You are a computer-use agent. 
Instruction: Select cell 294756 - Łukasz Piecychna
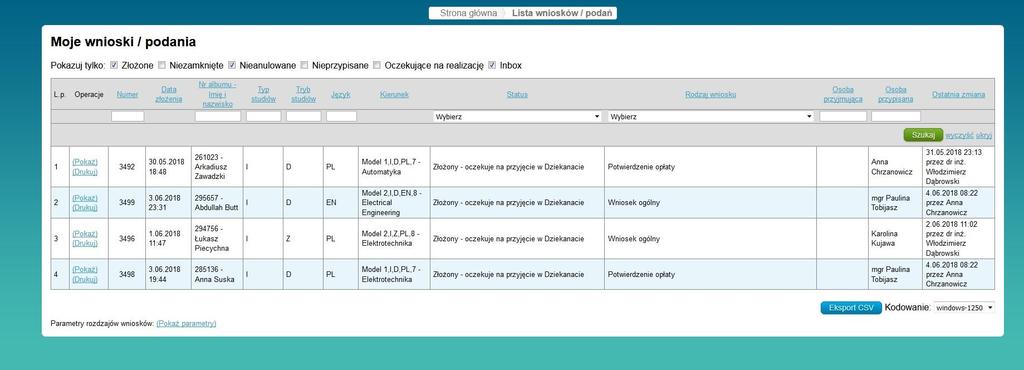[x=217, y=238]
